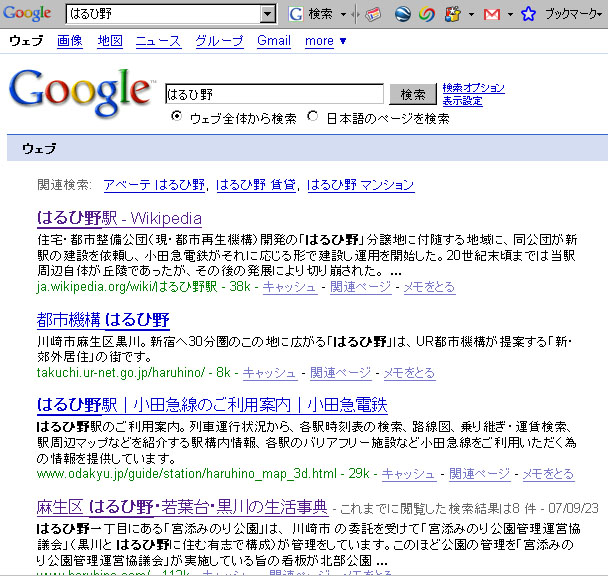This screenshot has width=608, height=576.
Task: Switch to the 画像 tab
Action: (x=70, y=41)
